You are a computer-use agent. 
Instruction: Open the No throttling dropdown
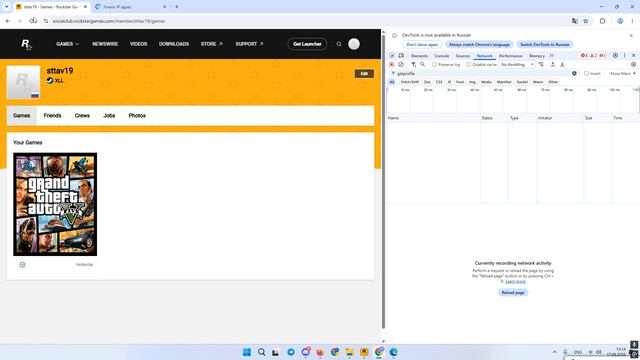click(517, 64)
